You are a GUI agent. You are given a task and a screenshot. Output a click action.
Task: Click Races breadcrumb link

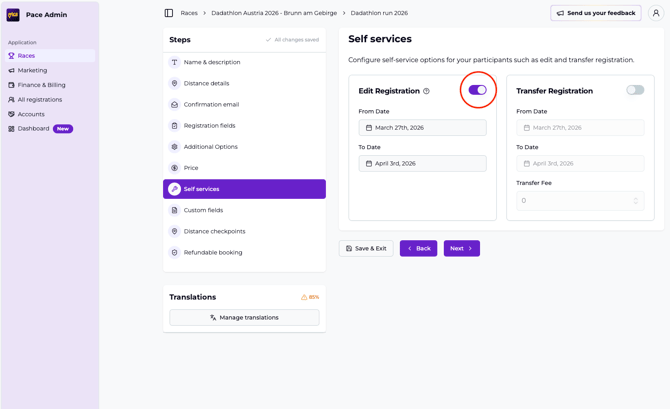(x=189, y=13)
